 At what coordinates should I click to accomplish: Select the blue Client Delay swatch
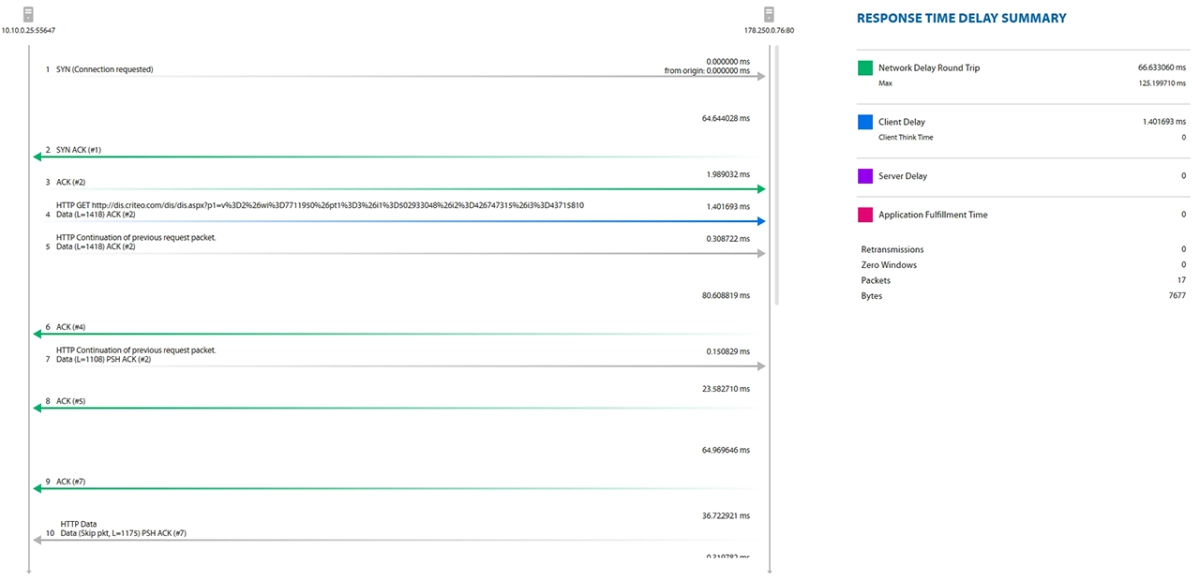[865, 123]
